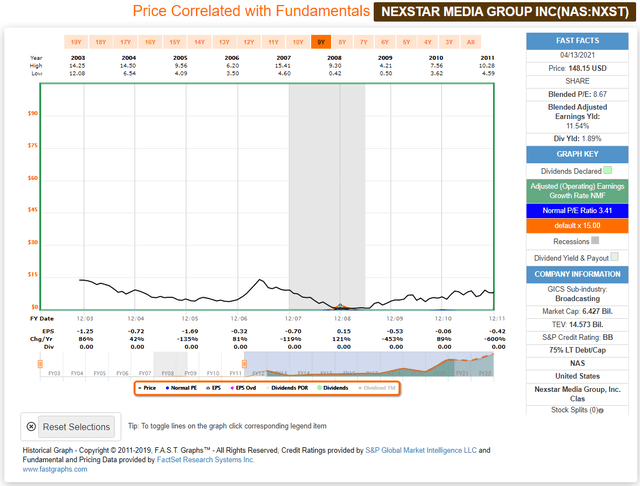Toggle the Dividends legend item

coord(333,388)
